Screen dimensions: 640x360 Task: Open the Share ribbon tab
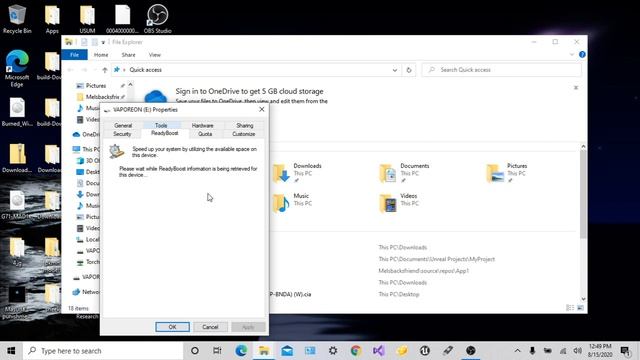click(128, 55)
